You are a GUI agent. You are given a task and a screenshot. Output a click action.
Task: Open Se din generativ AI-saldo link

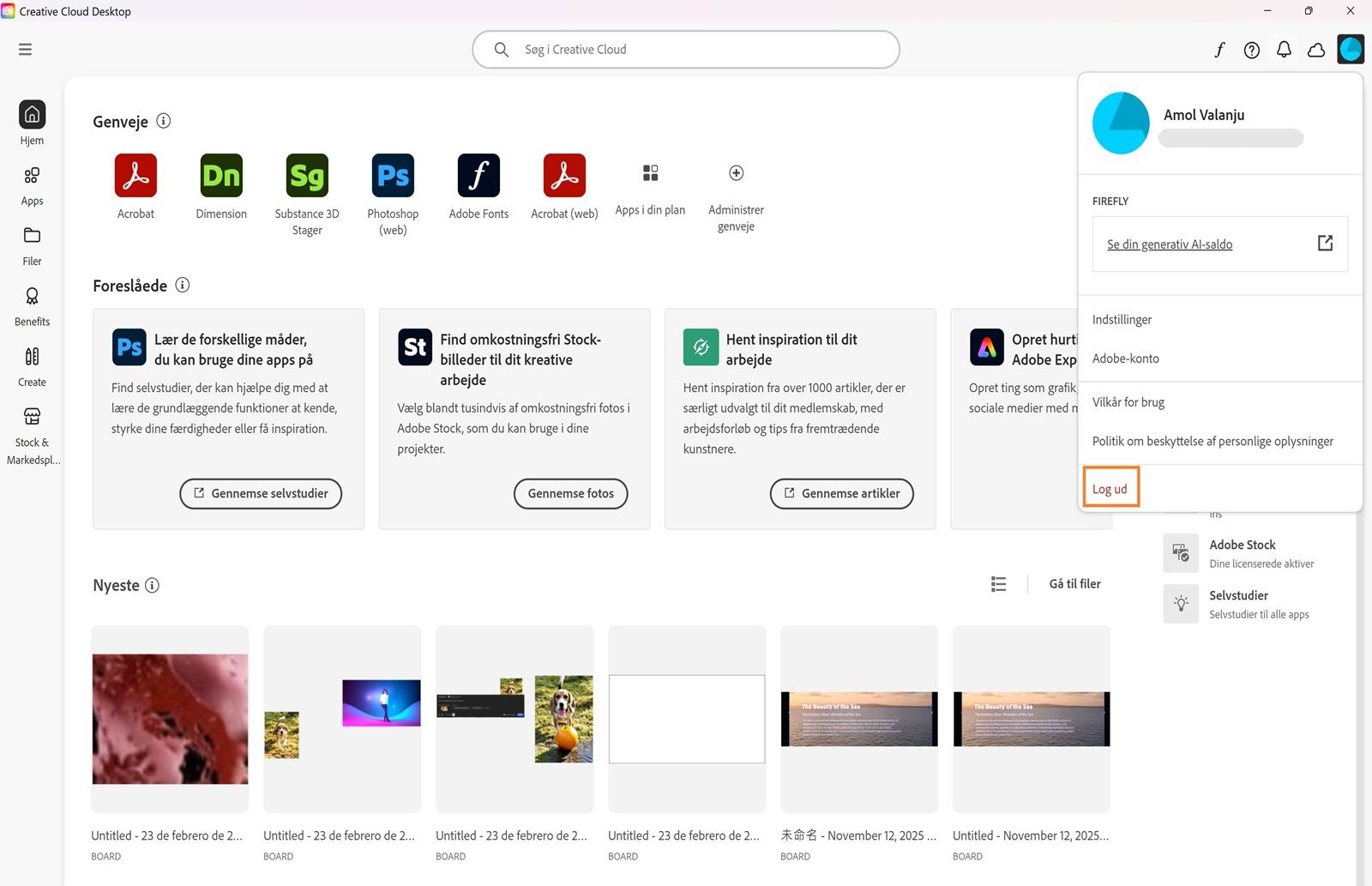click(1170, 244)
